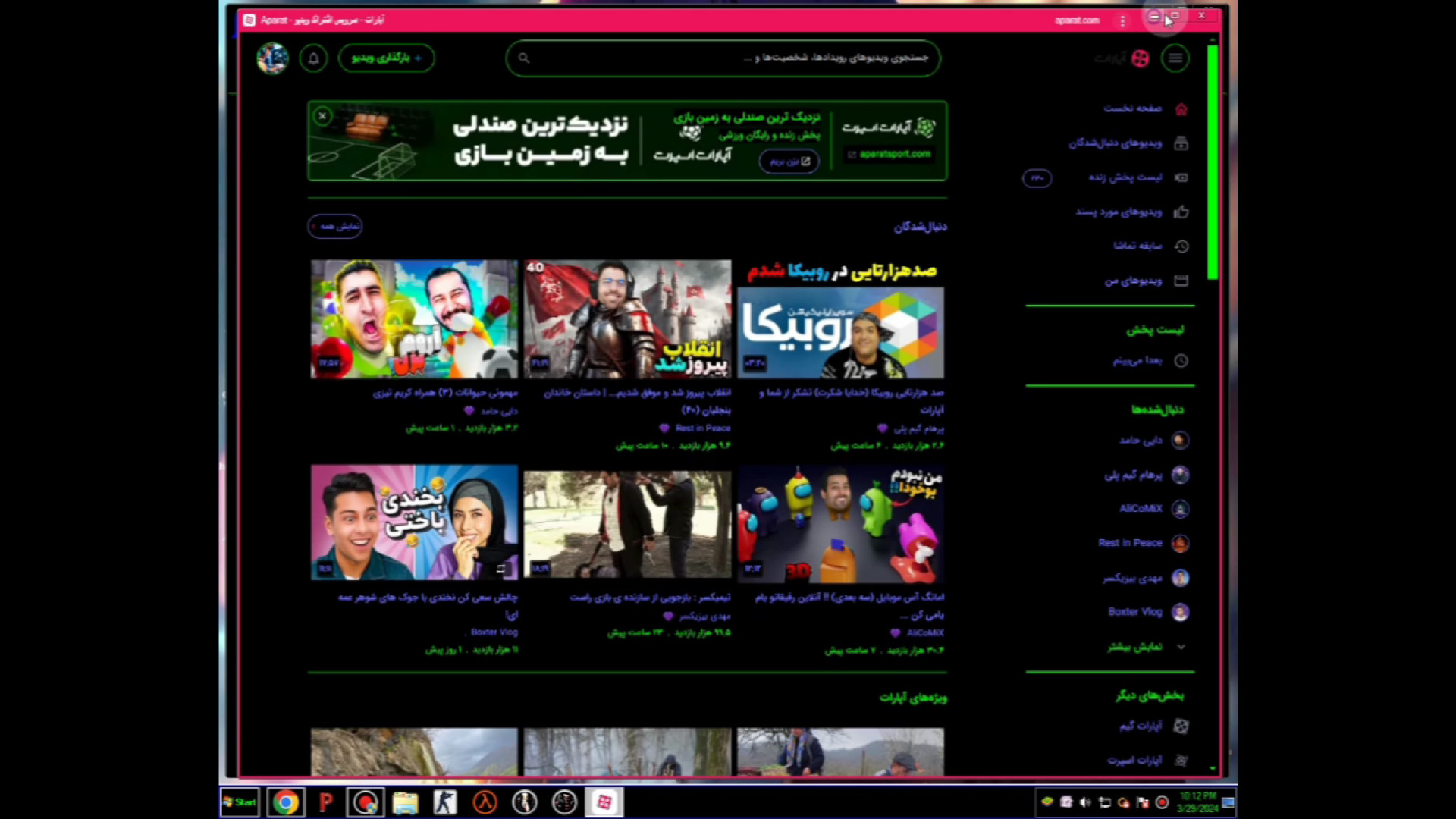Click AliCoMiX channel avatar in sidebar

coord(1180,509)
